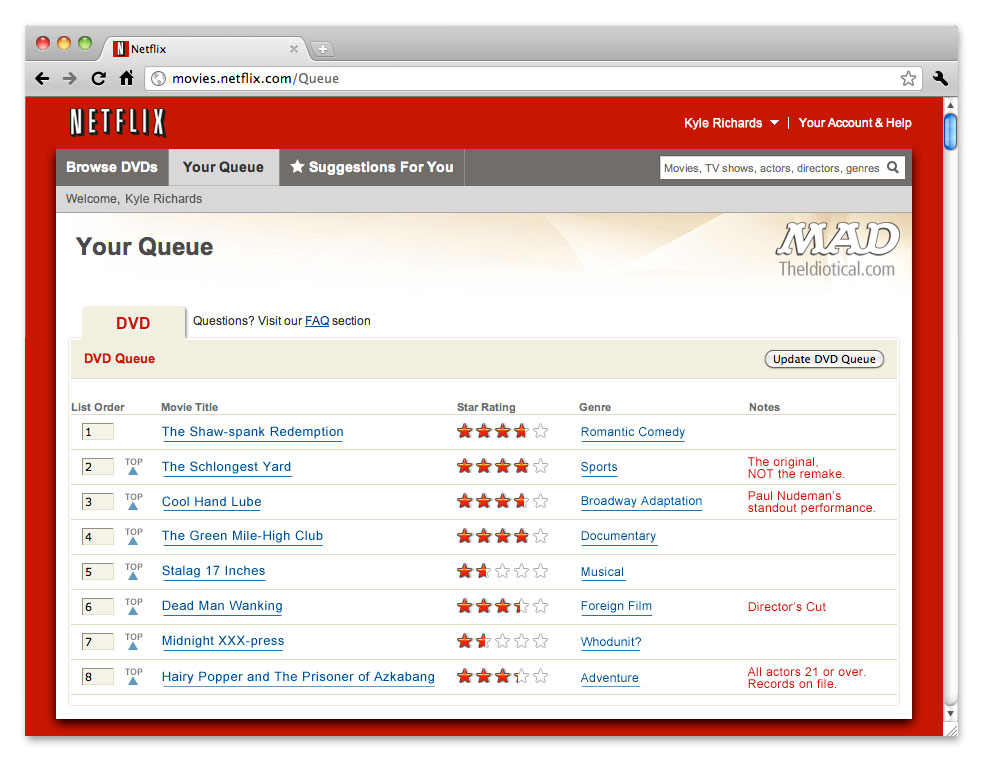Browse the Whodunit? genre link

point(611,642)
